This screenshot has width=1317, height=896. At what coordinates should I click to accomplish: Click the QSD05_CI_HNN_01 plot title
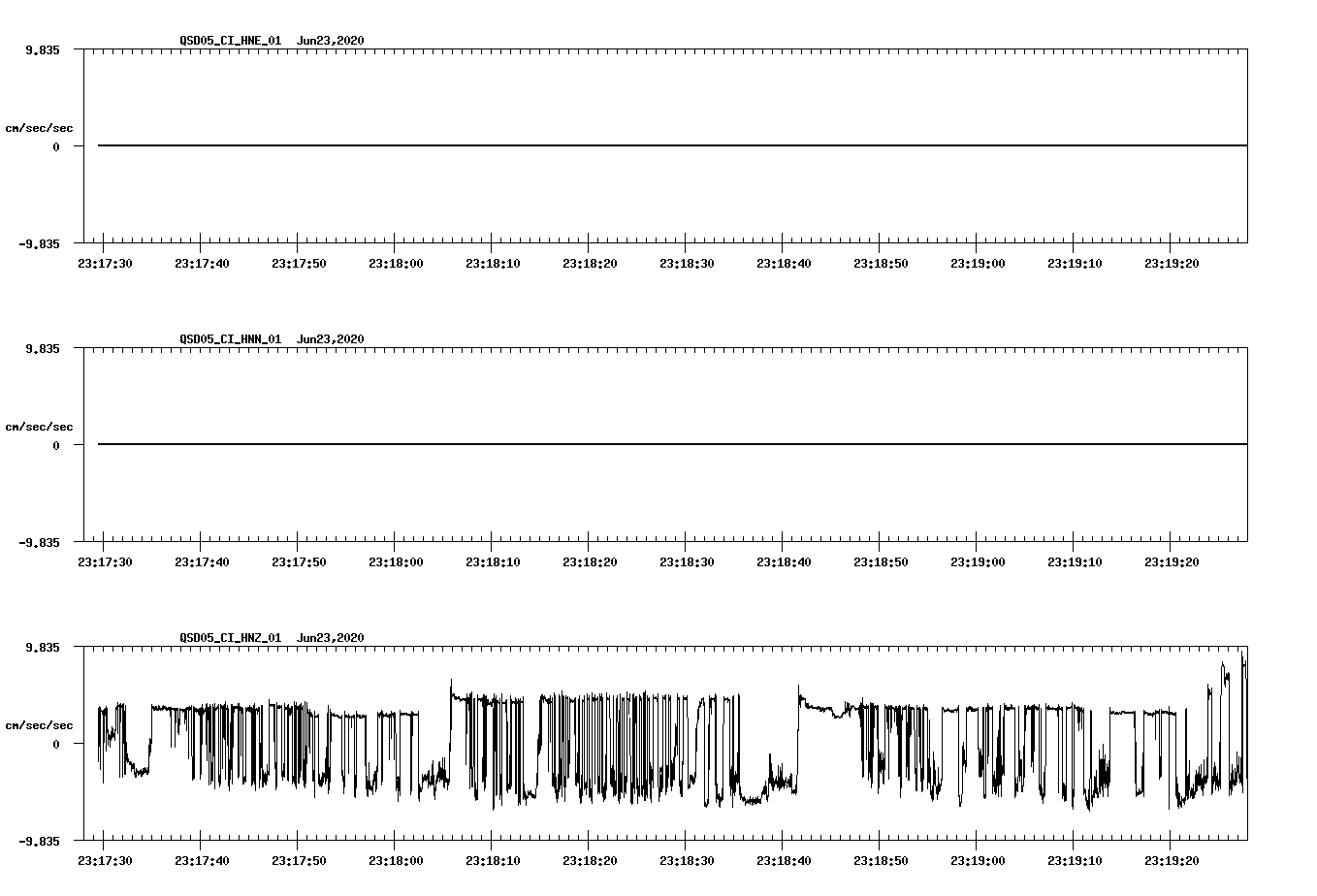point(272,339)
